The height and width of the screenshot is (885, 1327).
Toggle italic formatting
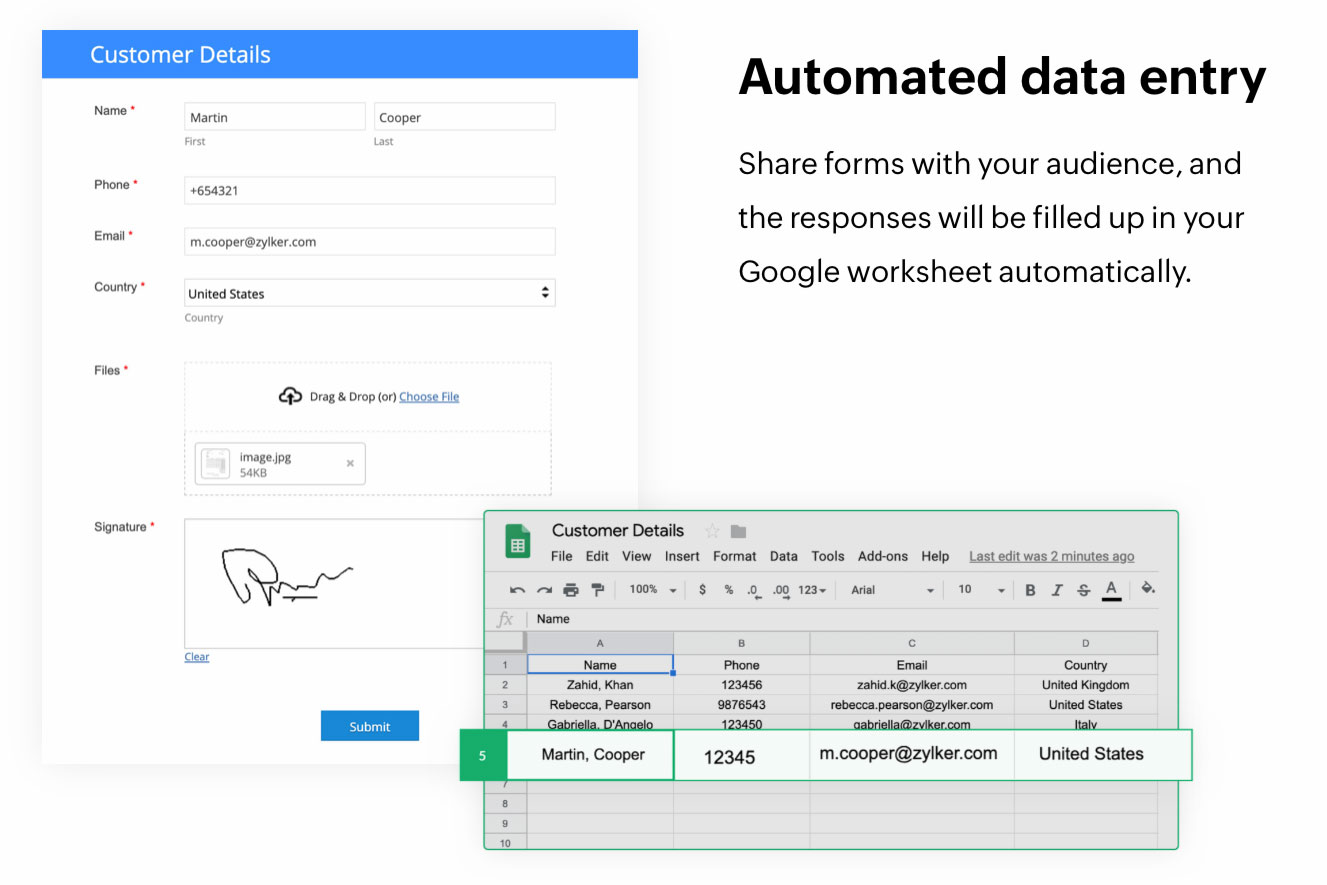coord(1055,589)
